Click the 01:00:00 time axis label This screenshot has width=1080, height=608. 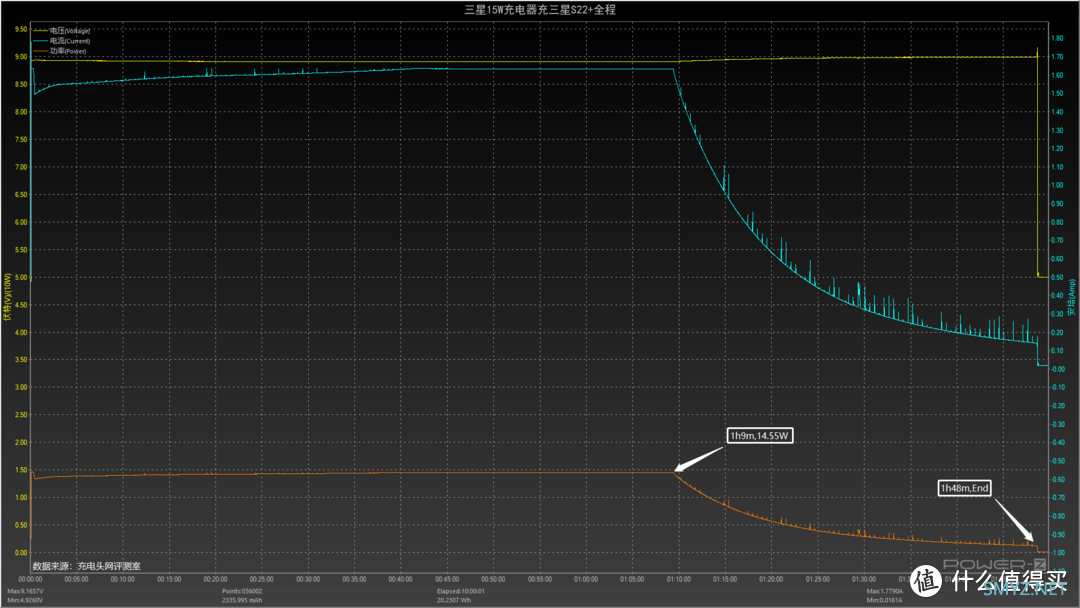coord(586,579)
